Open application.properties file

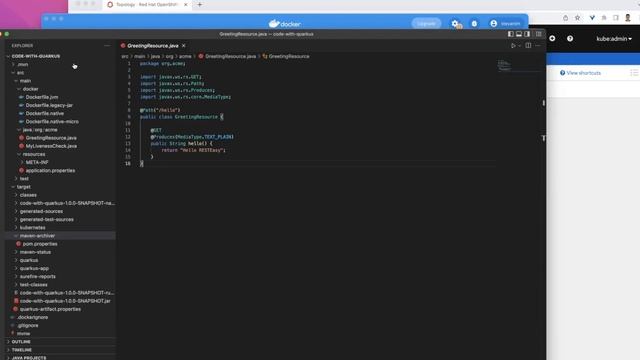50,171
